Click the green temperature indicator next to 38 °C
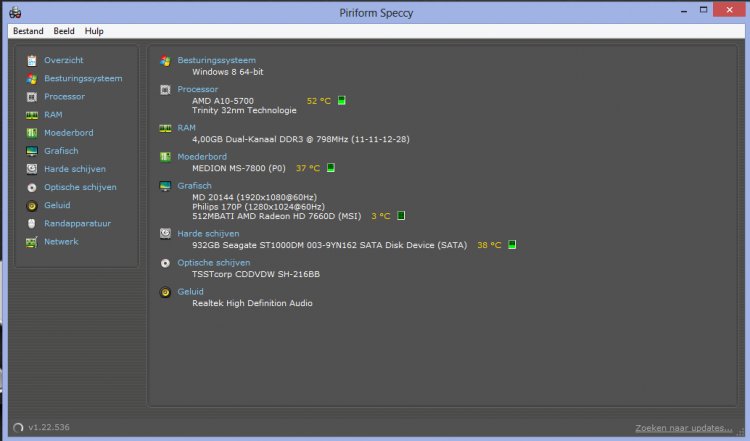The height and width of the screenshot is (441, 750). click(x=512, y=244)
